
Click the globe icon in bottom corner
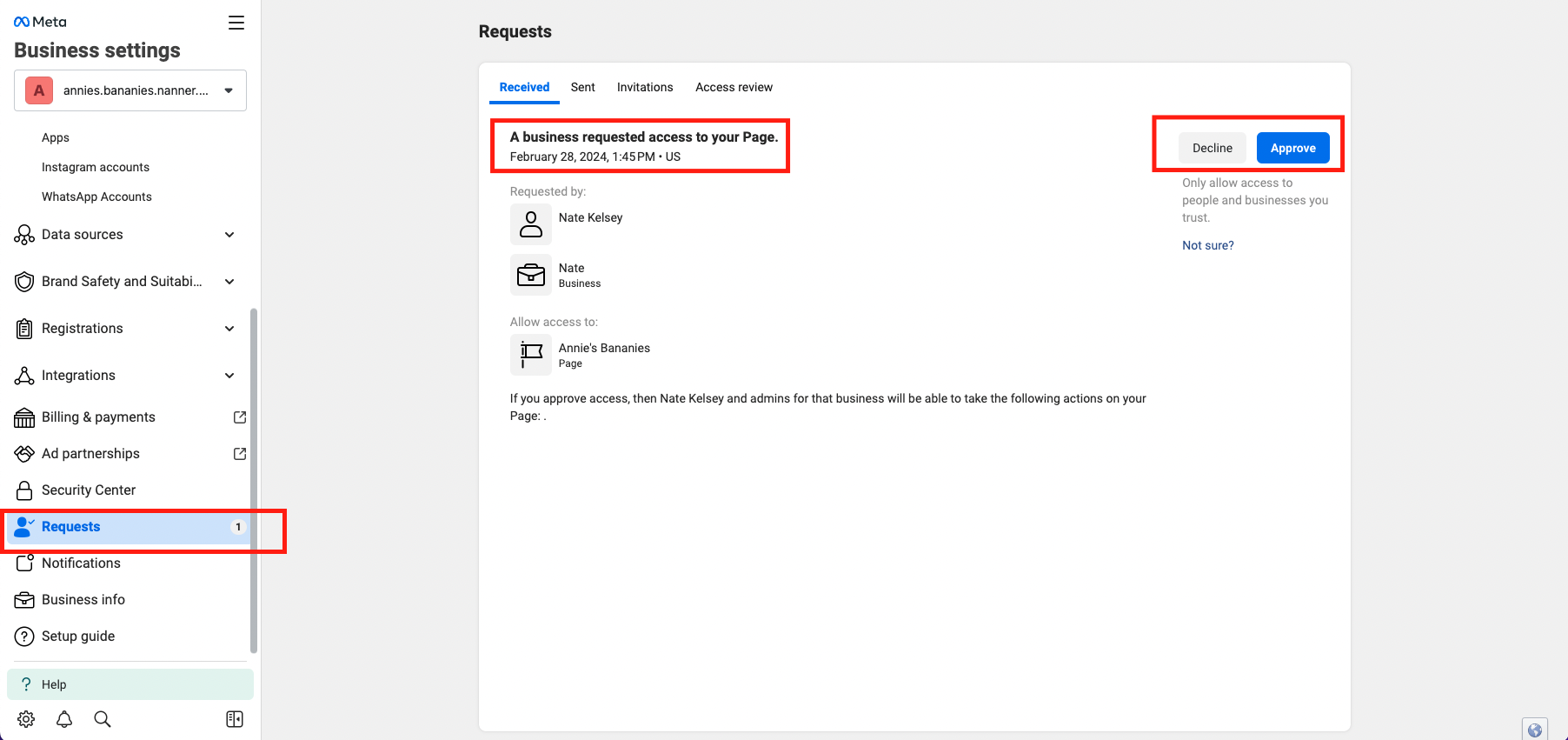[x=1535, y=730]
